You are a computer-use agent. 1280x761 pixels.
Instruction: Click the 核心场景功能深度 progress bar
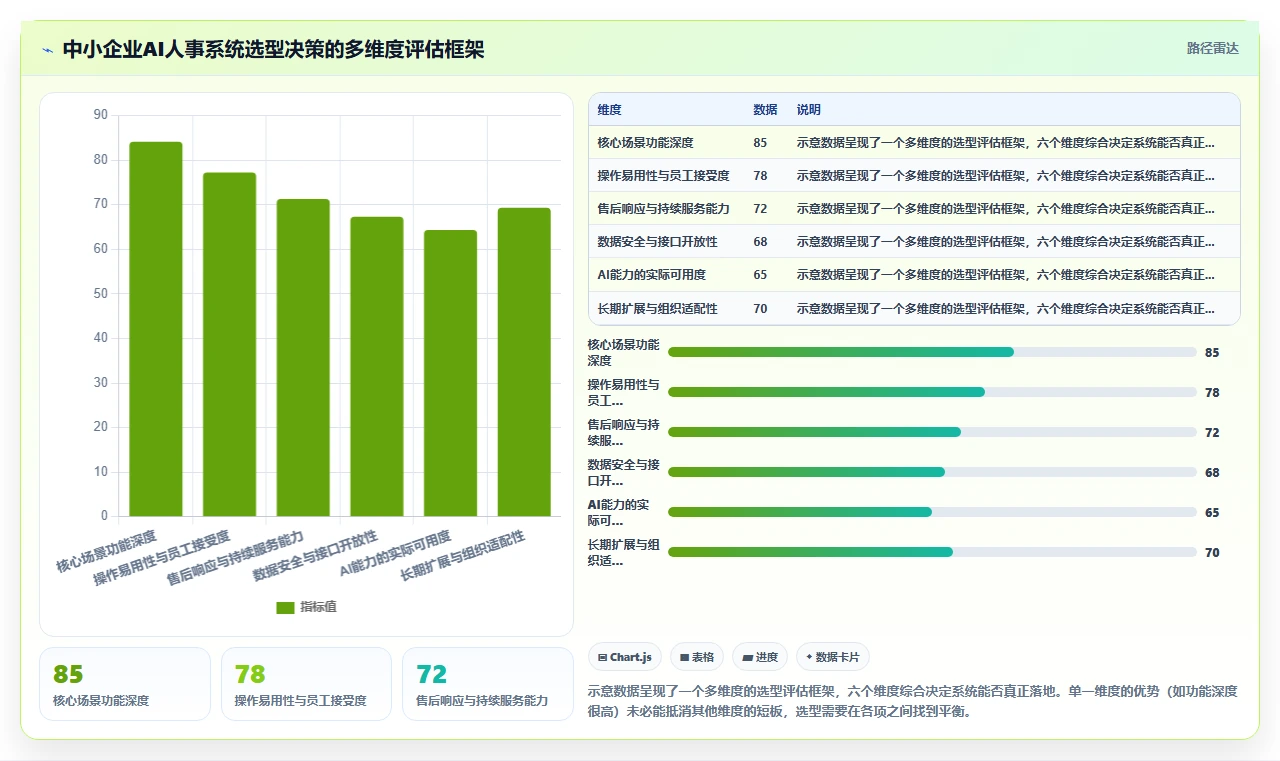(932, 352)
